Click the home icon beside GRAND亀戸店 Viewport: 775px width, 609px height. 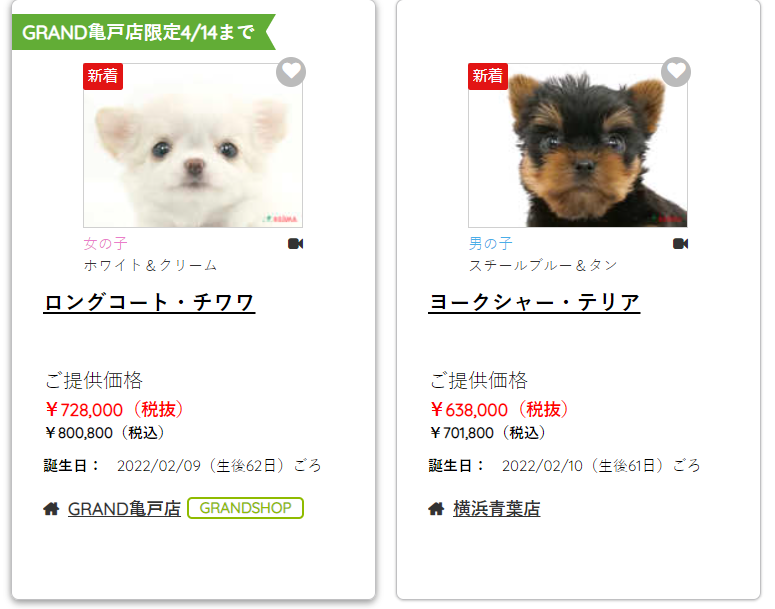51,509
